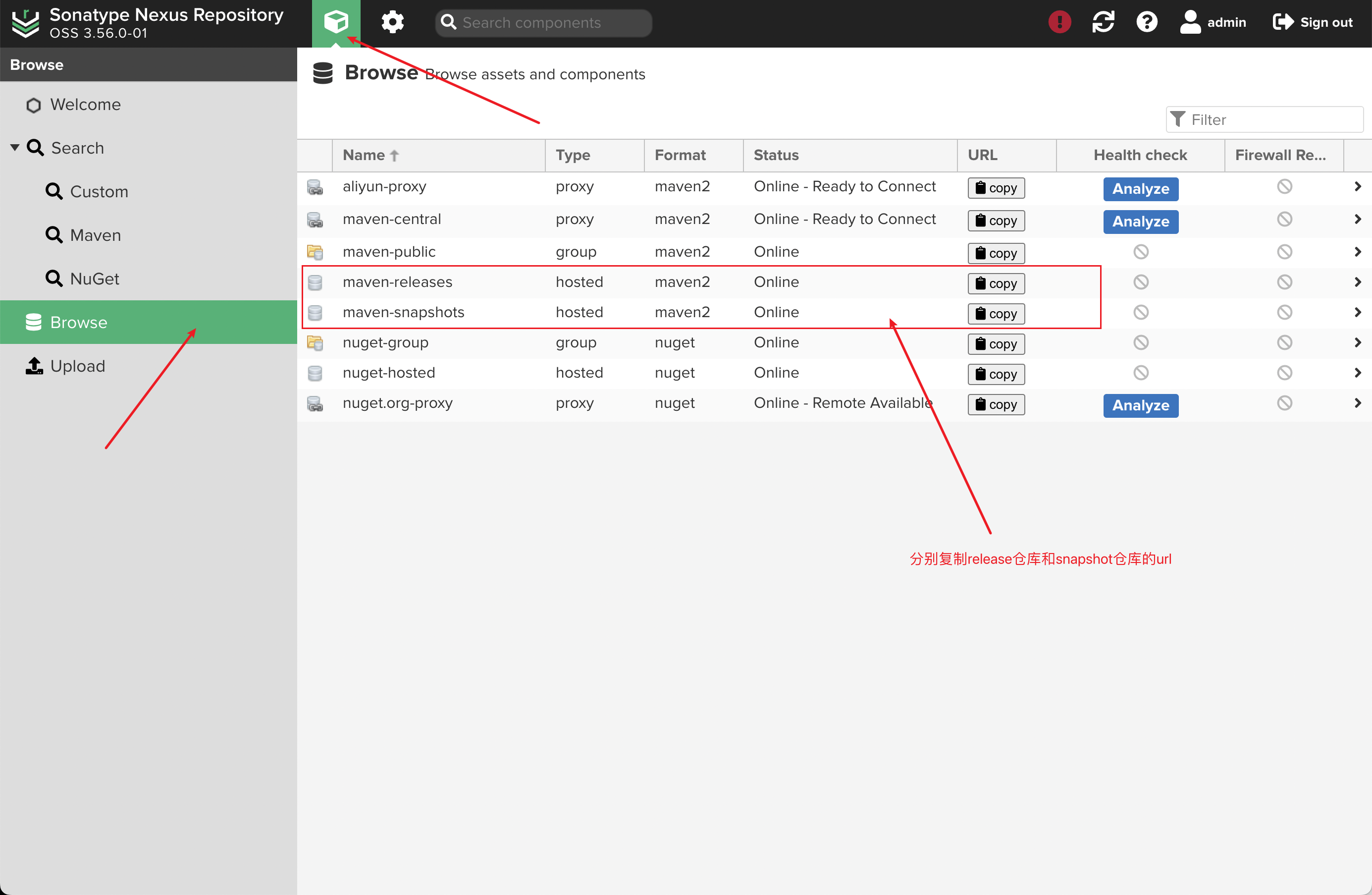Open nuget-hosted row chevron

pyautogui.click(x=1358, y=373)
